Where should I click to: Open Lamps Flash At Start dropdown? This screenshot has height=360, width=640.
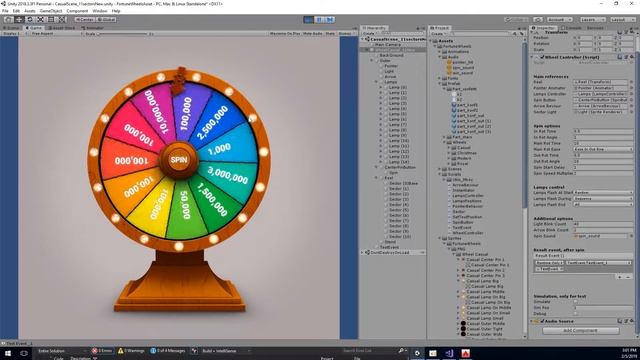pyautogui.click(x=603, y=192)
